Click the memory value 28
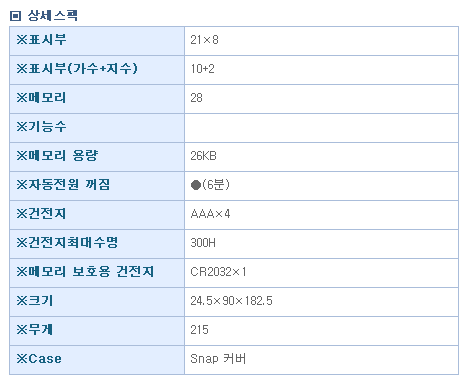 coord(196,98)
